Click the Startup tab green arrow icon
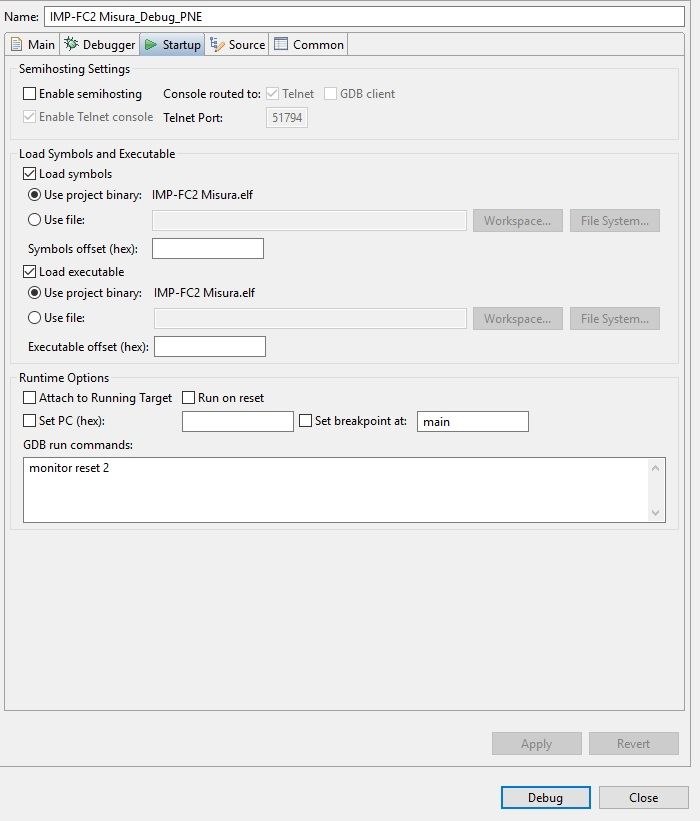Image resolution: width=700 pixels, height=821 pixels. pyautogui.click(x=151, y=45)
